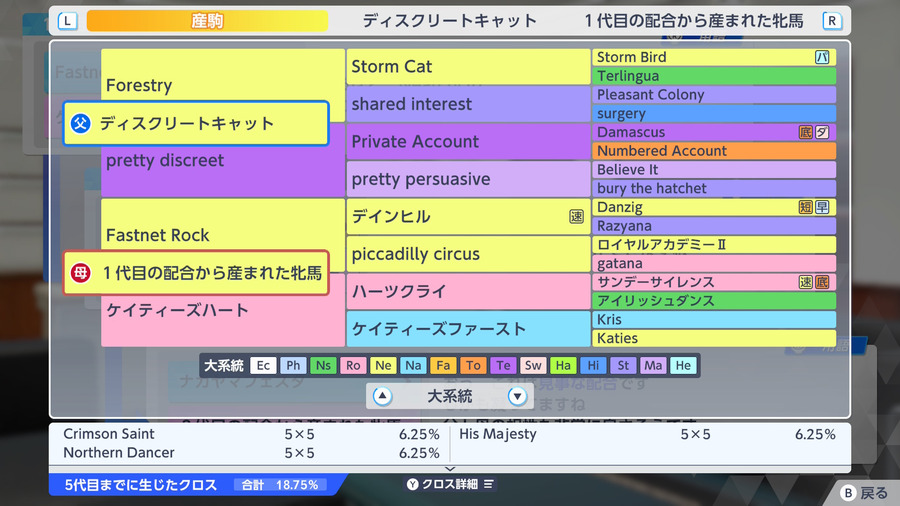Select the 産駒 tab
Viewport: 900px width, 506px height.
[207, 21]
